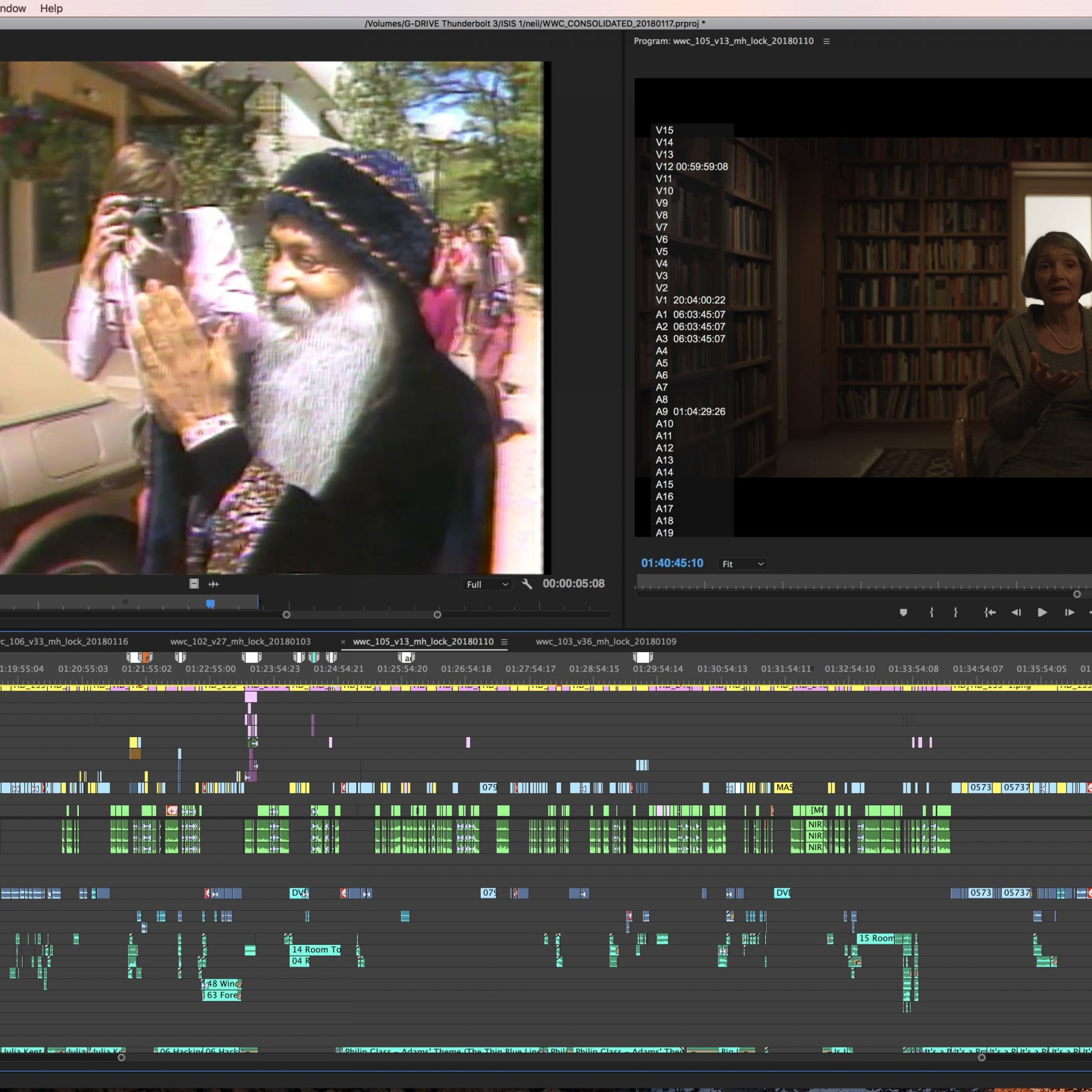Select the '0573' clip on video track
This screenshot has width=1092, height=1092.
tap(981, 787)
